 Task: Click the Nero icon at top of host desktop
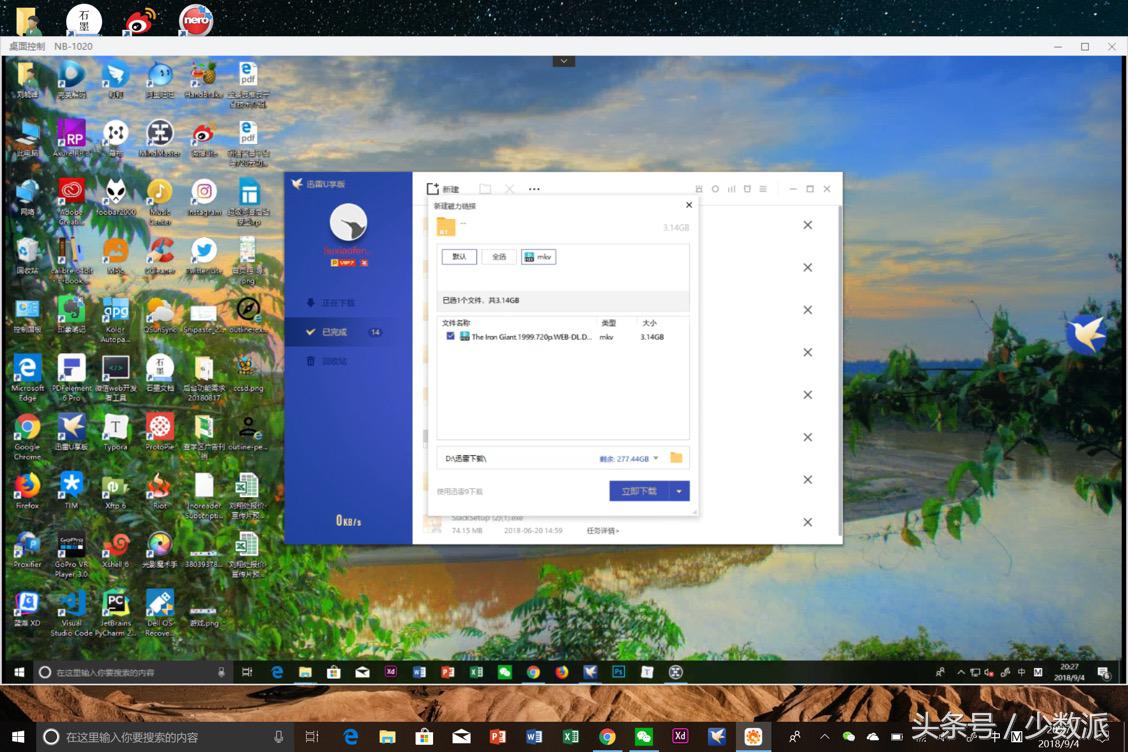point(196,19)
